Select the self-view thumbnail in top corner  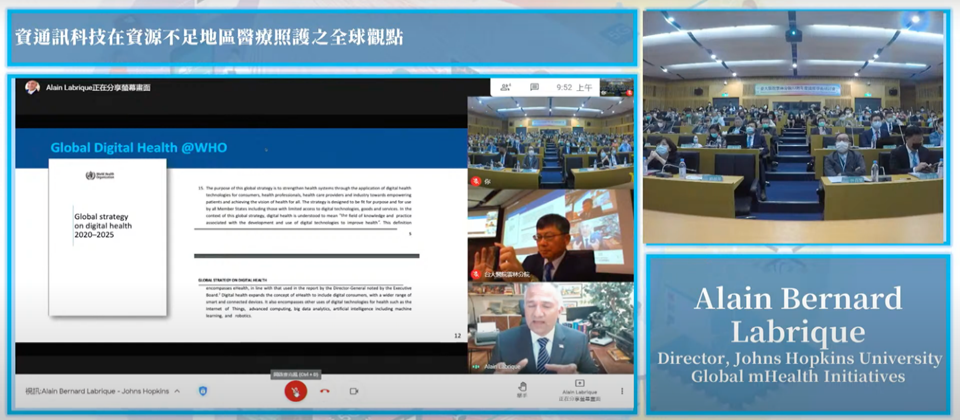point(617,88)
